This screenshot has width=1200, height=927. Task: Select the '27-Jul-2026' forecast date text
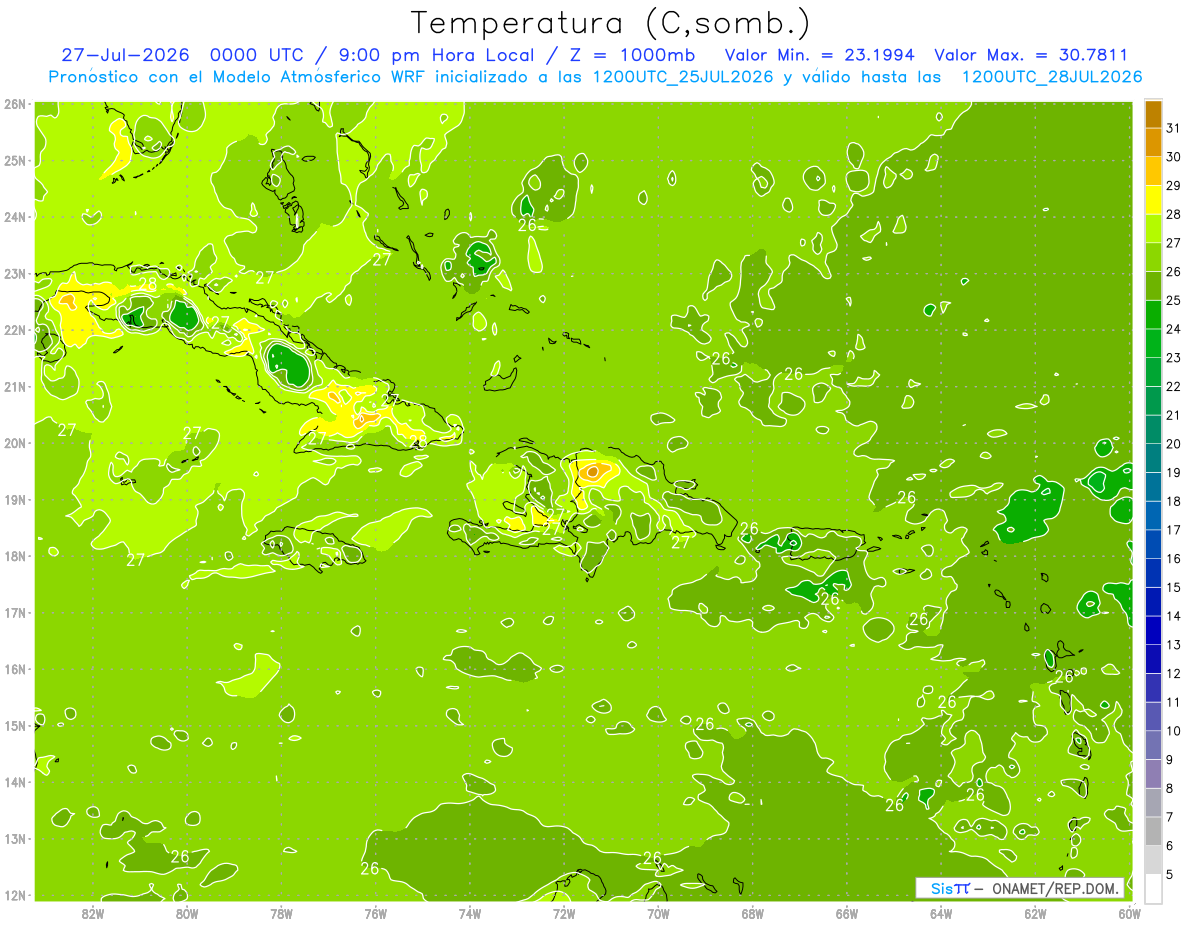[127, 55]
